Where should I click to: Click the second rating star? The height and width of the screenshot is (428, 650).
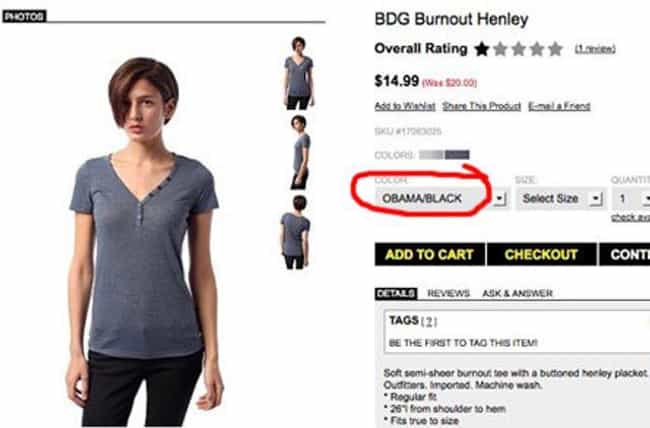(x=501, y=49)
